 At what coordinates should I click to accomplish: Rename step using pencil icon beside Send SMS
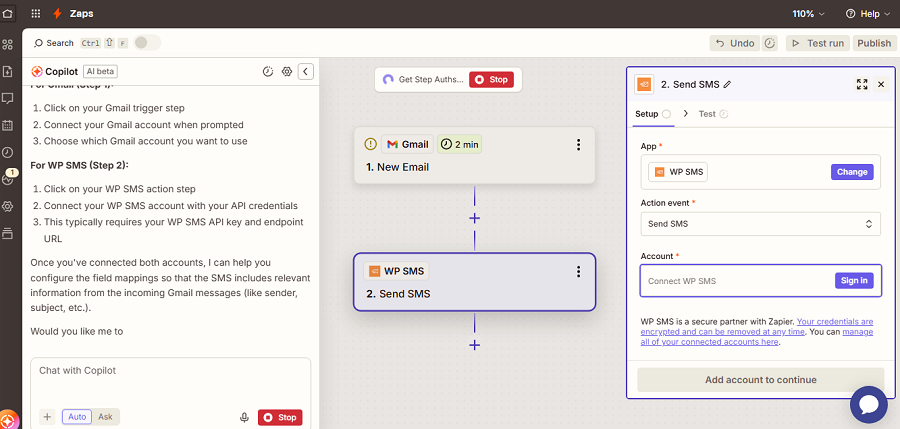727,85
